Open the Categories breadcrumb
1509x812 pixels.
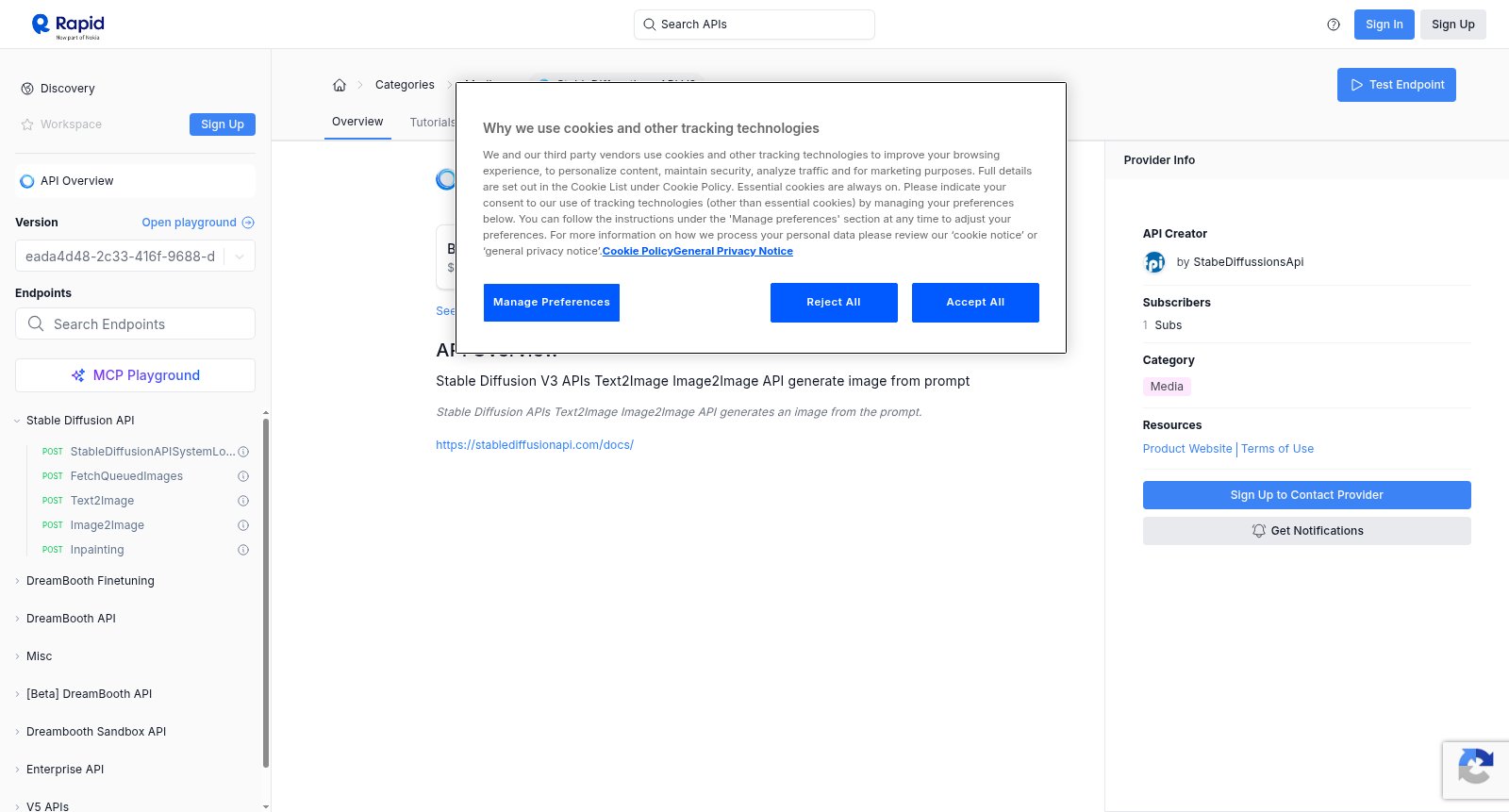pyautogui.click(x=405, y=85)
